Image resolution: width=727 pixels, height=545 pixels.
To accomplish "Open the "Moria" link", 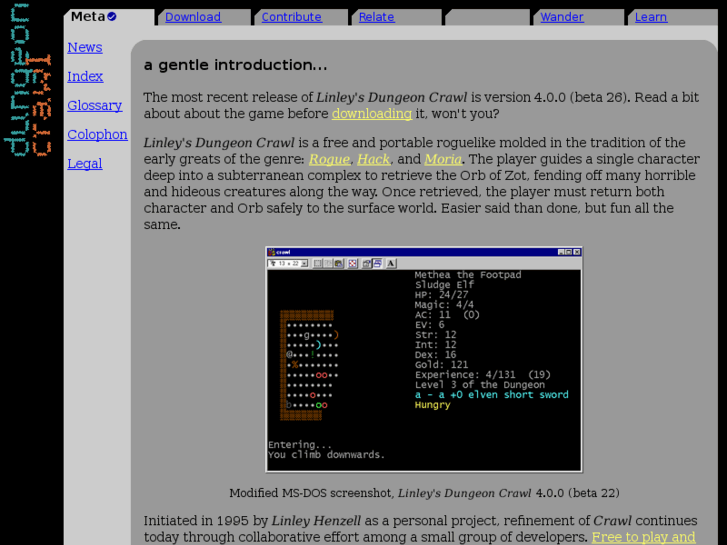I will (x=443, y=159).
